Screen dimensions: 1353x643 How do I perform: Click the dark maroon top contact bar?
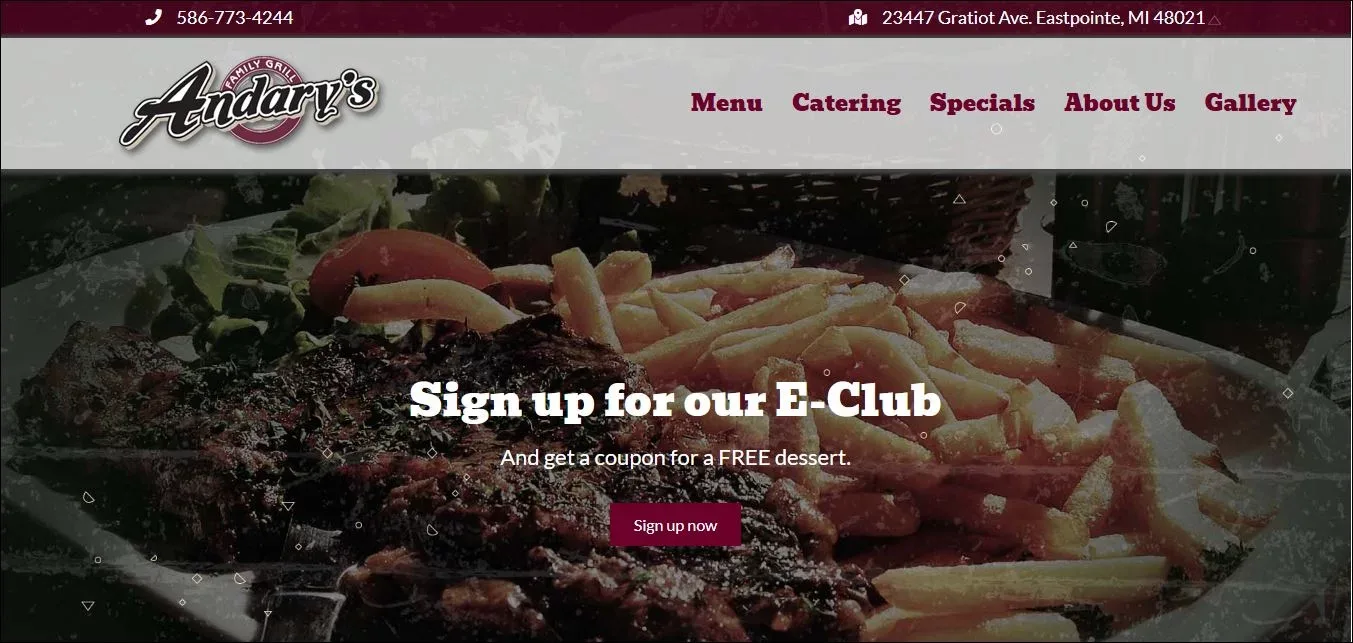676,18
